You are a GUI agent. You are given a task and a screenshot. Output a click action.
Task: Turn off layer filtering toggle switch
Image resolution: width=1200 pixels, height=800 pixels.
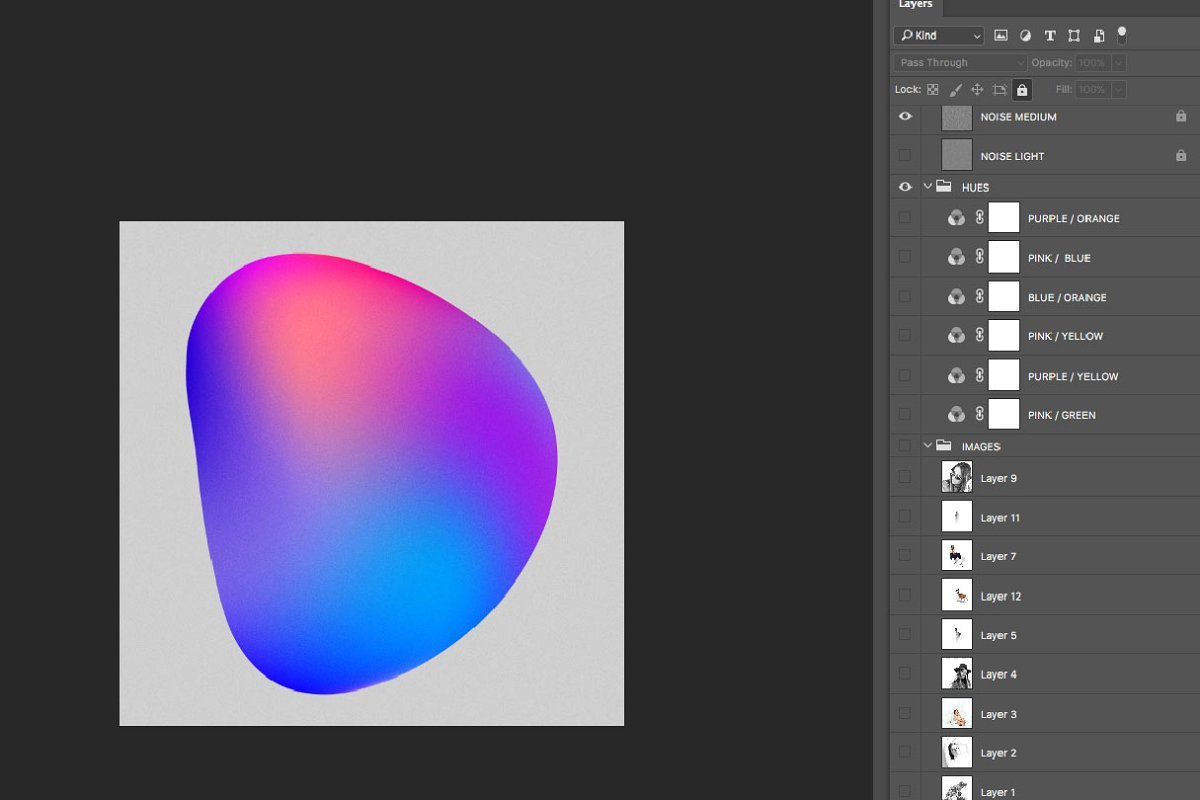point(1122,35)
